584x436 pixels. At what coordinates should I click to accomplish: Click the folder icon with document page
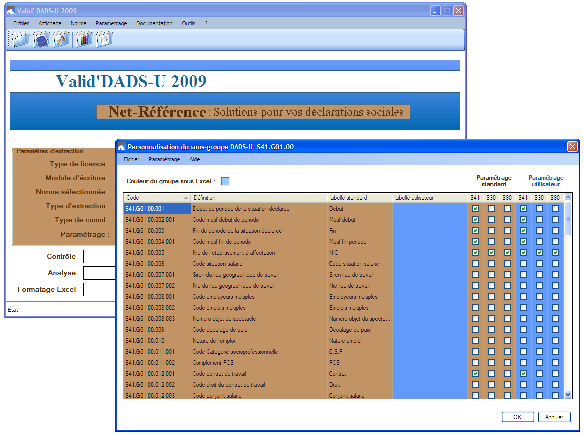pos(105,39)
